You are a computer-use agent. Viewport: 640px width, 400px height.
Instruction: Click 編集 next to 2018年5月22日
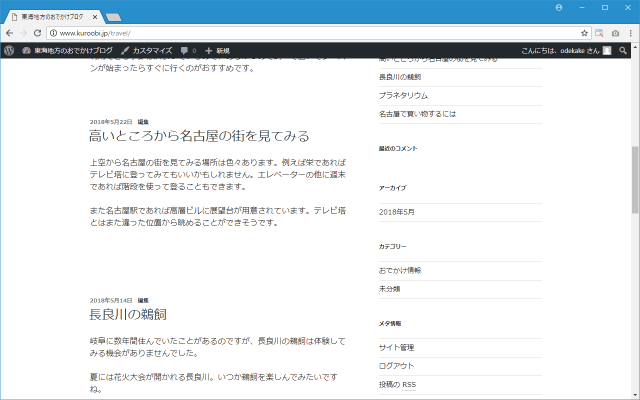coord(143,121)
